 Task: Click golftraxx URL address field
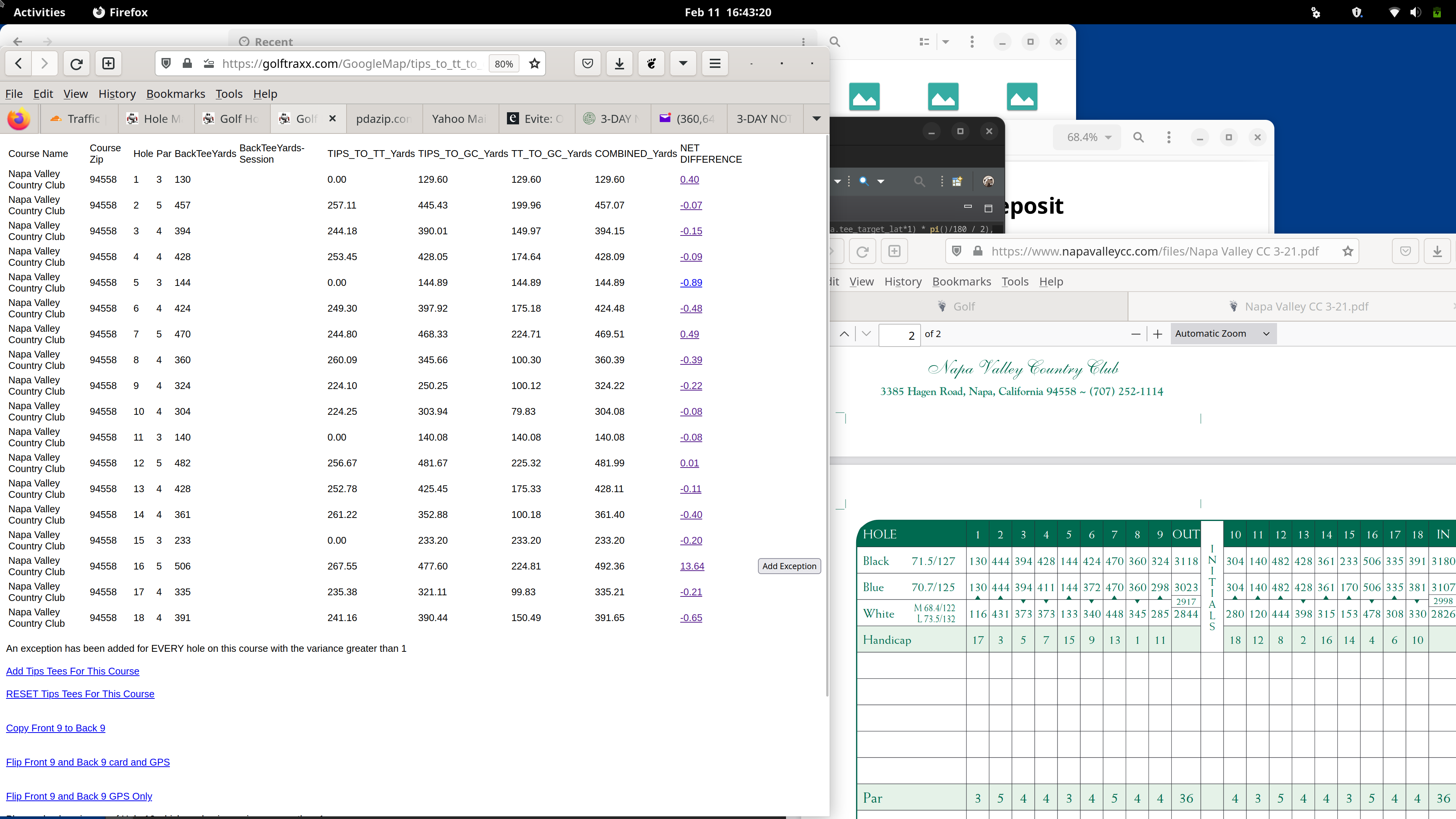(x=350, y=63)
